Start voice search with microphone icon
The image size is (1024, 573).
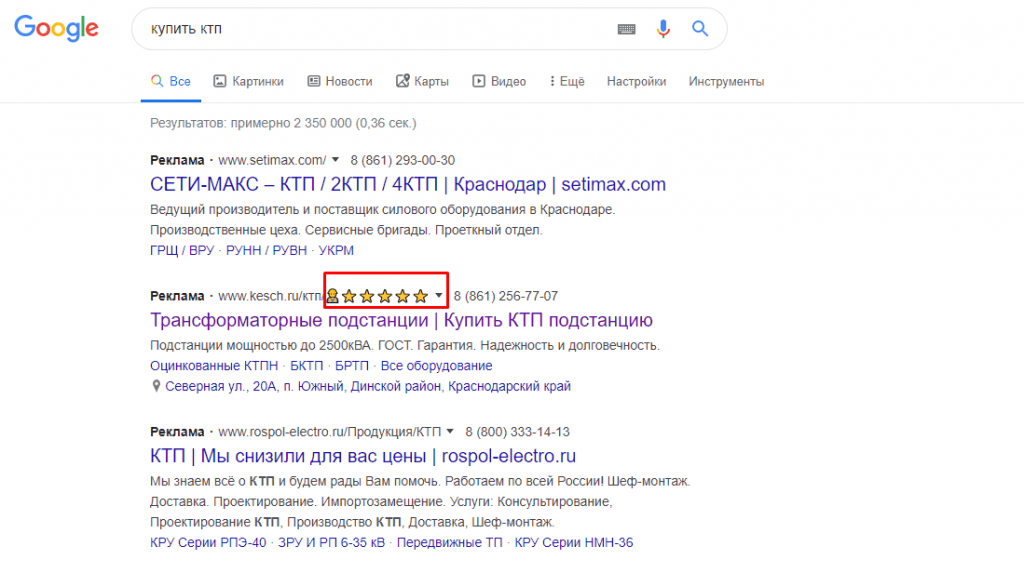click(663, 29)
